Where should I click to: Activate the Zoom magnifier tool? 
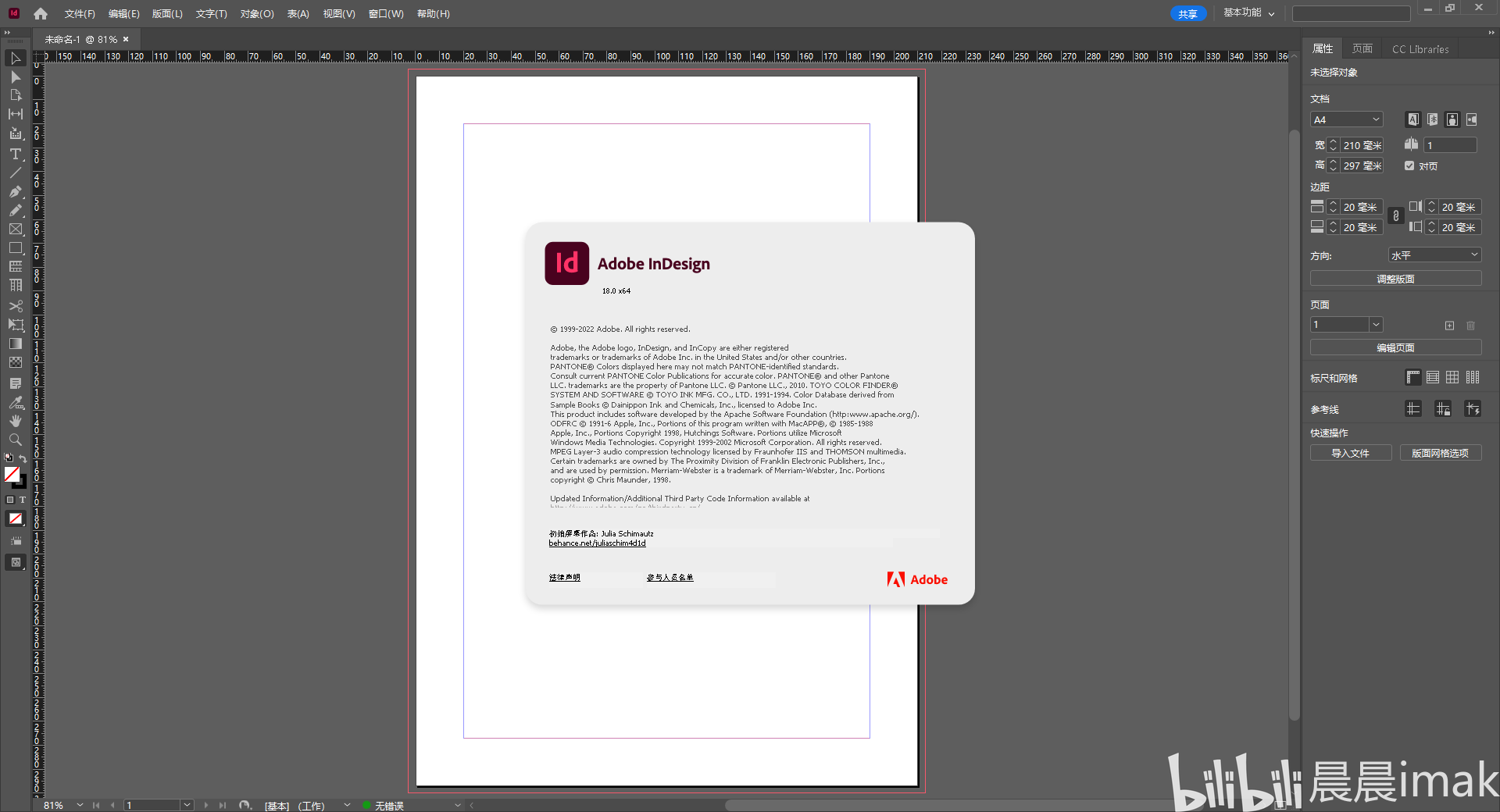16,440
